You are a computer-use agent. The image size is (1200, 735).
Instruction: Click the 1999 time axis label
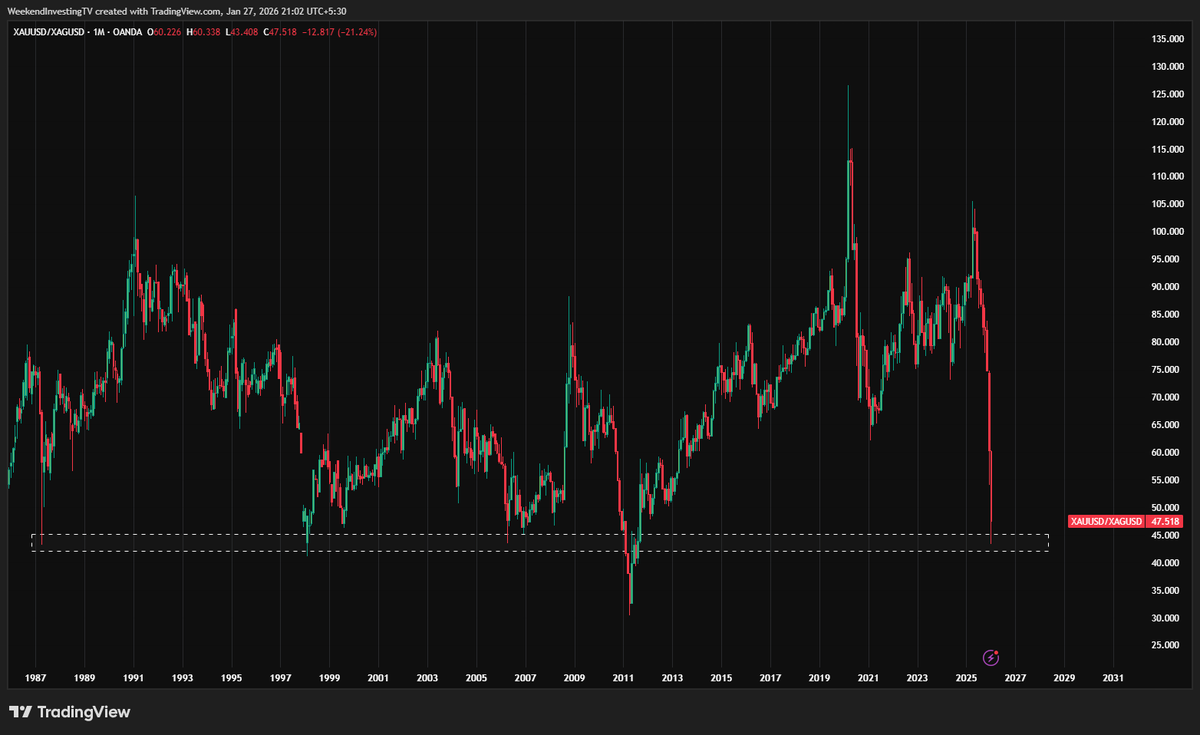point(329,678)
